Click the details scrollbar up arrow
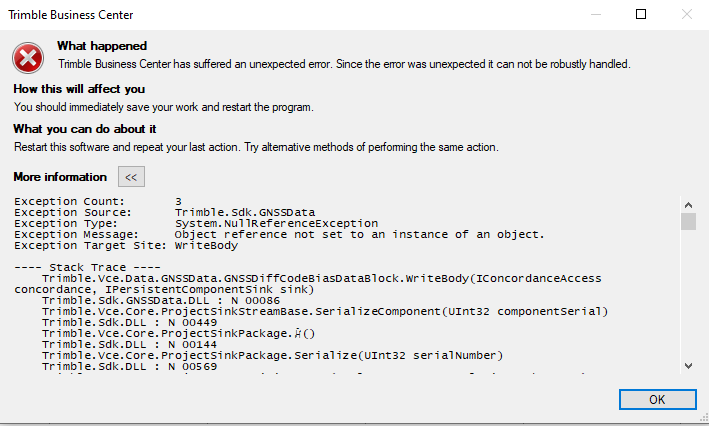Image resolution: width=709 pixels, height=426 pixels. (687, 203)
